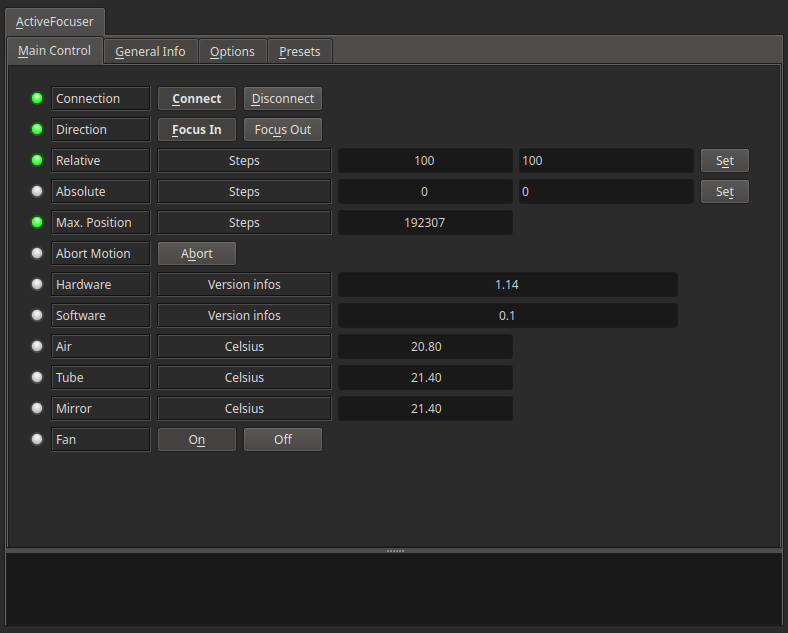The image size is (788, 633).
Task: Click the Software status indicator light
Action: pos(37,315)
